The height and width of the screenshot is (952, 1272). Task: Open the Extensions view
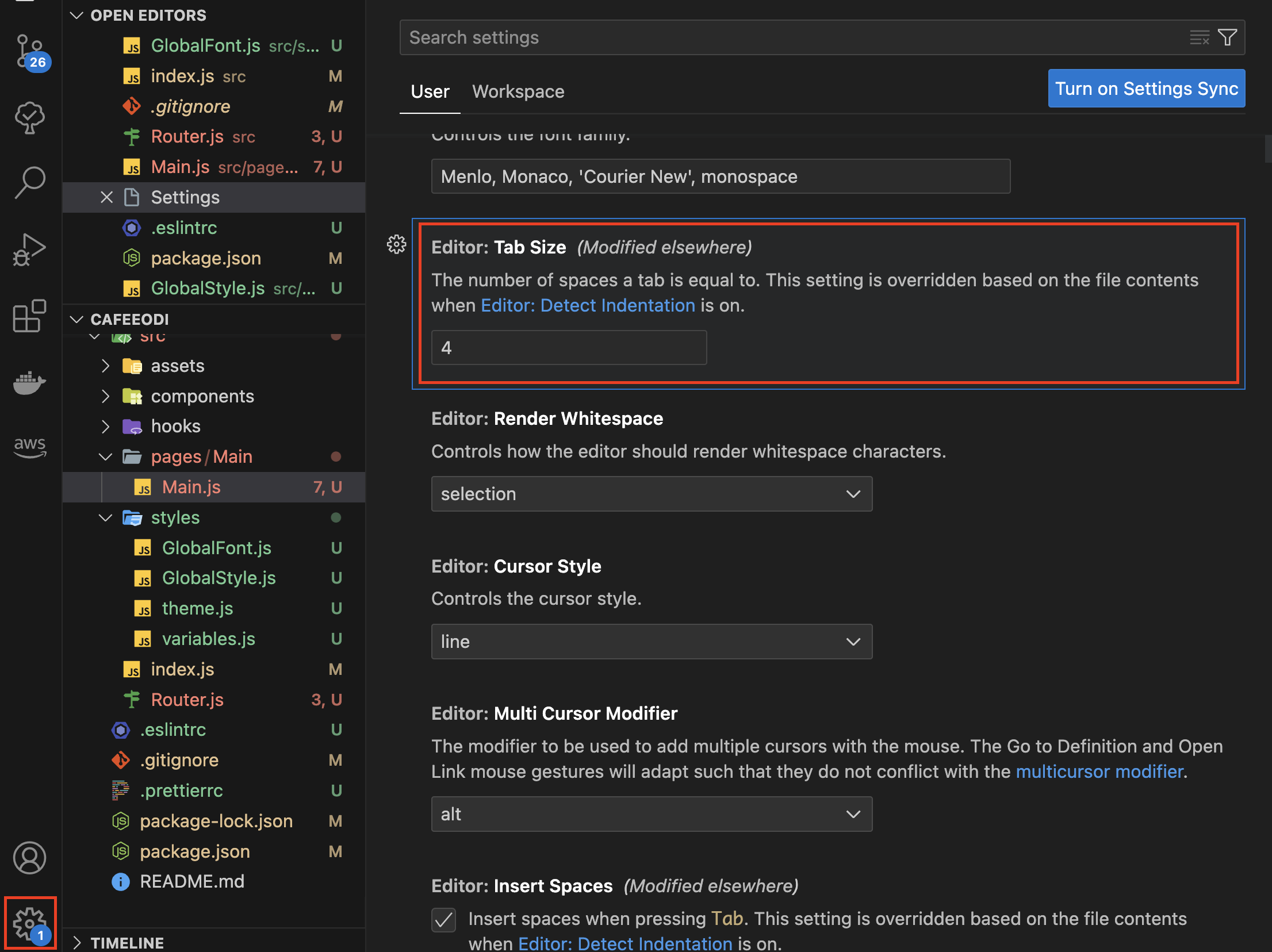[x=30, y=316]
